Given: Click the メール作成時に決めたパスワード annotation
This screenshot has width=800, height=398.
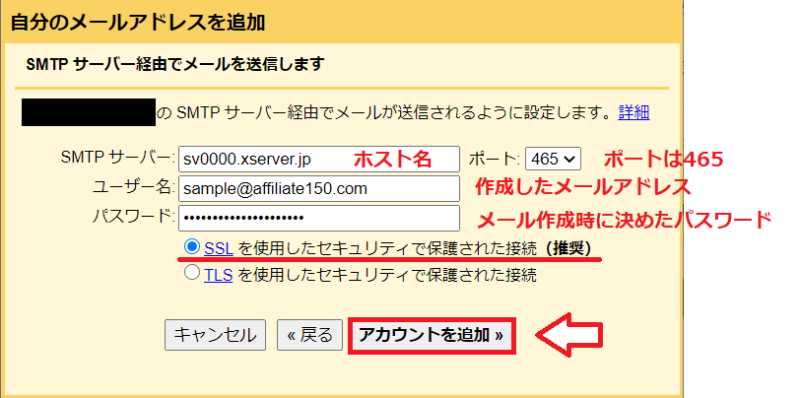Looking at the screenshot, I should click(623, 220).
